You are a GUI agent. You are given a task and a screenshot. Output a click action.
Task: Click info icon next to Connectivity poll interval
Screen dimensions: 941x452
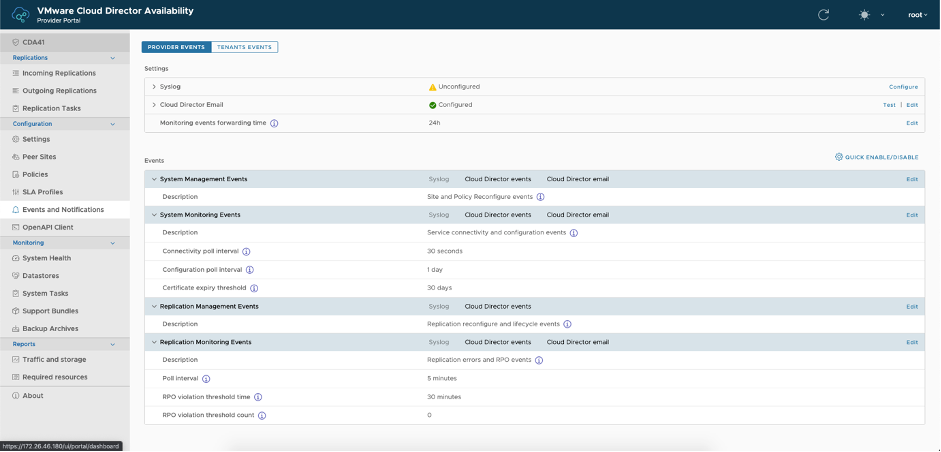(246, 251)
